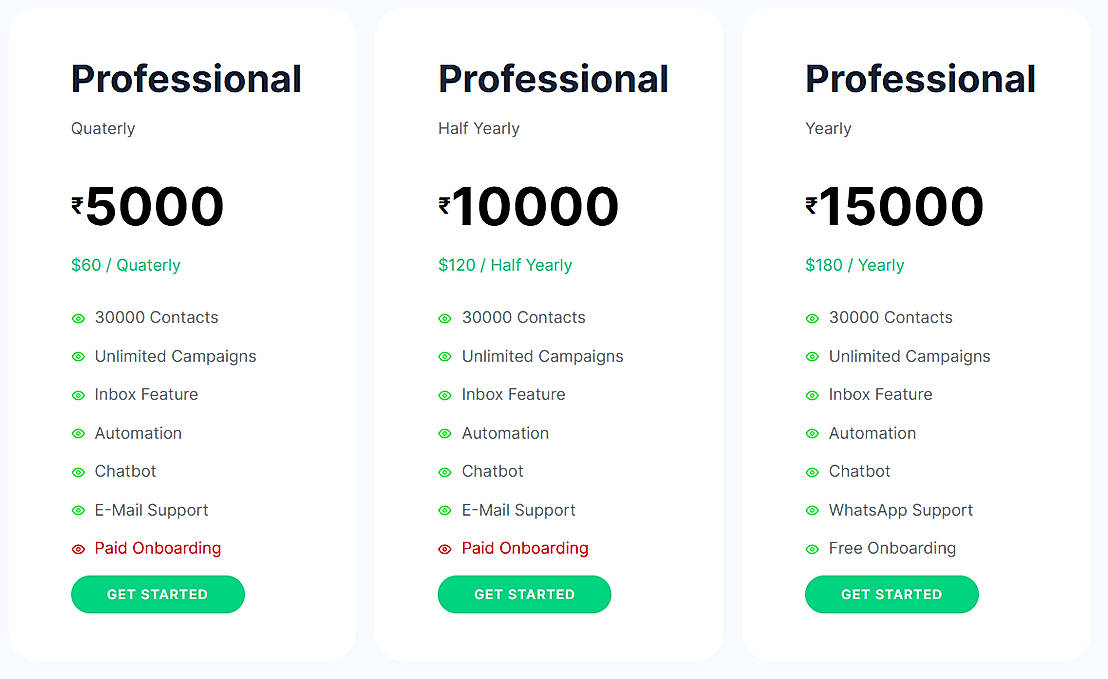
Task: Click red eye icon beside Half Yearly Paid Onboarding
Action: [x=445, y=549]
